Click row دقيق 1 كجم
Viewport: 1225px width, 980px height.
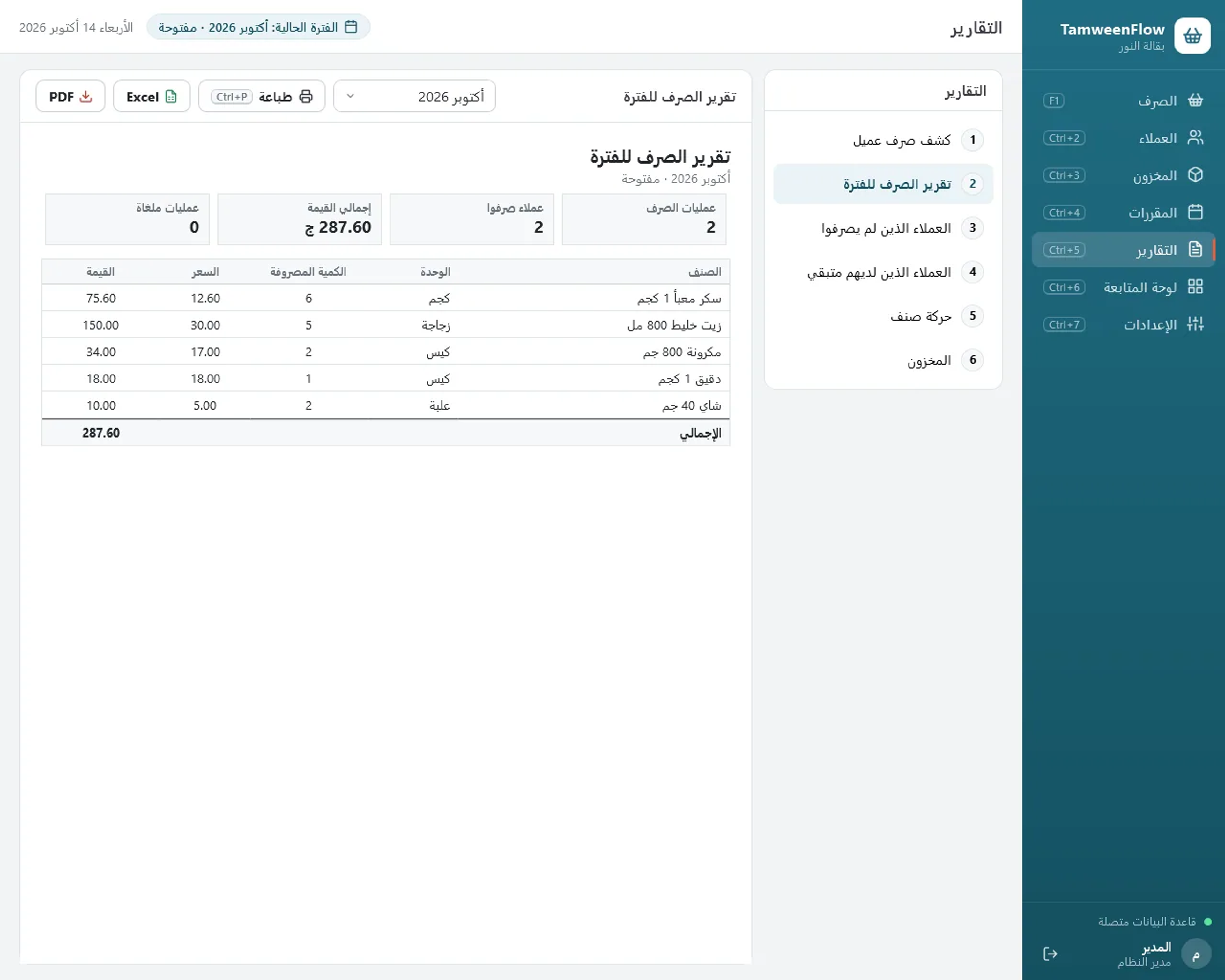(x=386, y=378)
